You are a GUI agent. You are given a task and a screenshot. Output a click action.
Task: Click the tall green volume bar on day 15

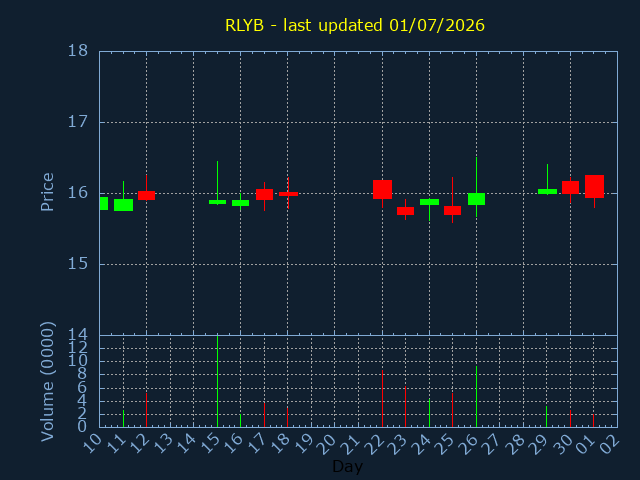(x=218, y=381)
